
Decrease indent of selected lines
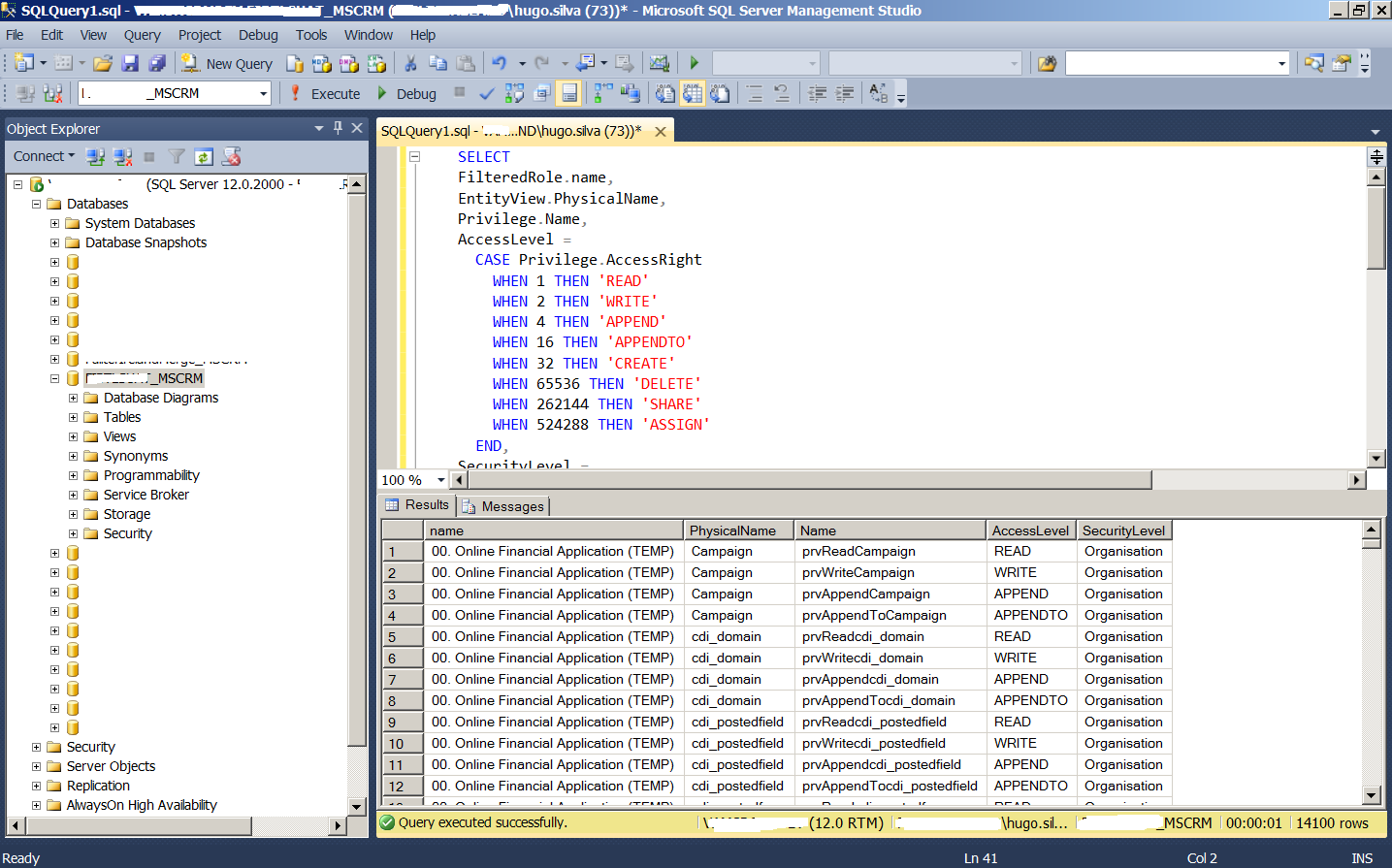pos(818,93)
